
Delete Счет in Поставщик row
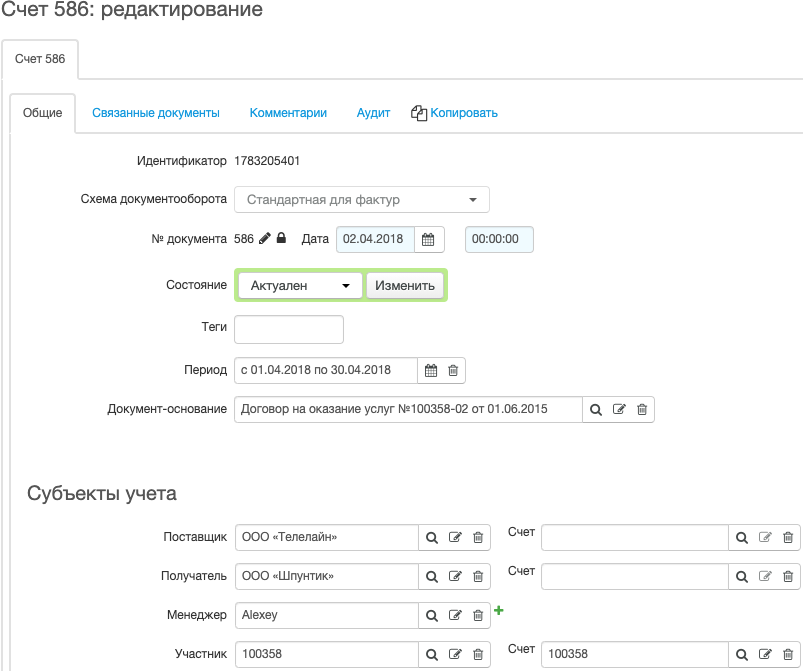(x=788, y=537)
